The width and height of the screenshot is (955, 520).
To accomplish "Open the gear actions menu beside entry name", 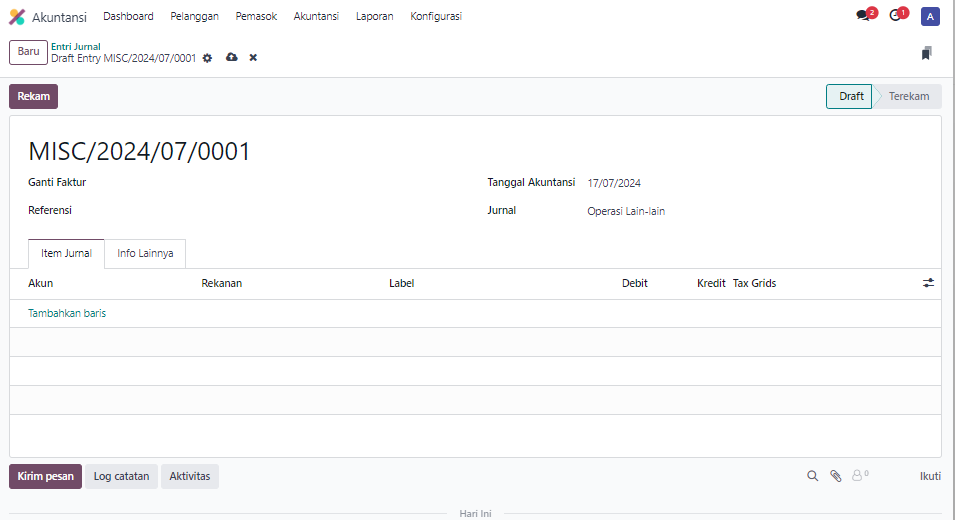I will click(208, 58).
